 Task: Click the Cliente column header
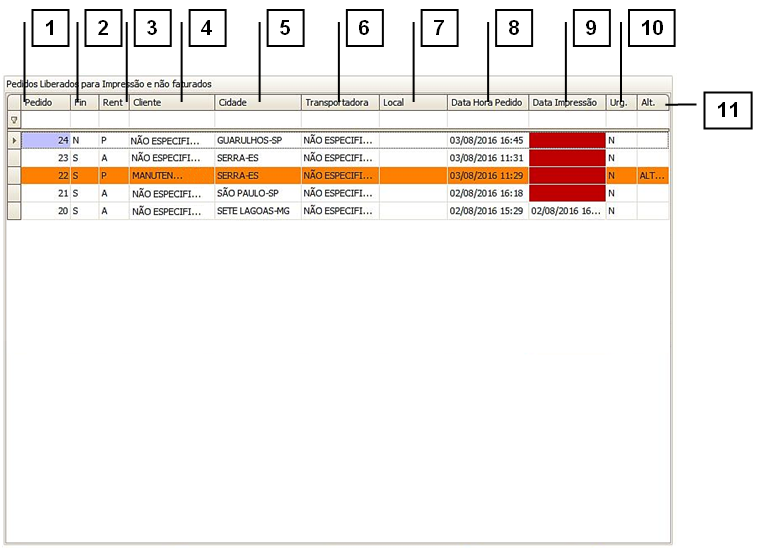[x=171, y=102]
